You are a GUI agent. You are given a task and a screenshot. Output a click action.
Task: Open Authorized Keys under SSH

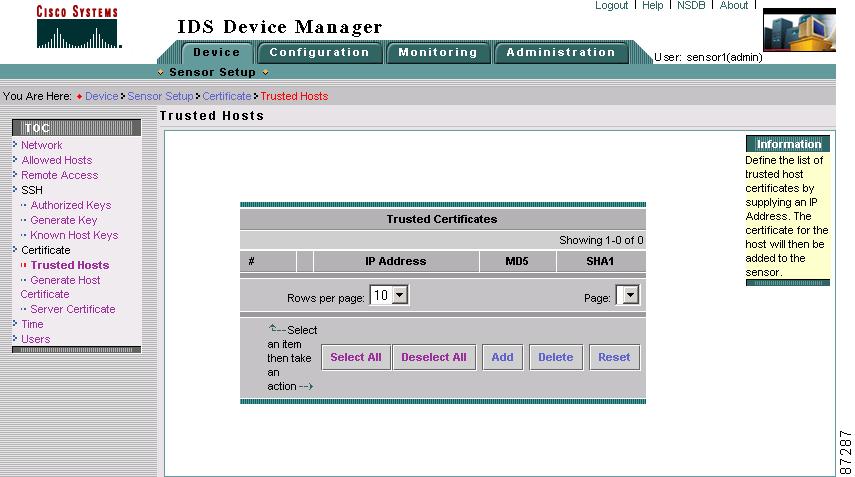coord(70,205)
